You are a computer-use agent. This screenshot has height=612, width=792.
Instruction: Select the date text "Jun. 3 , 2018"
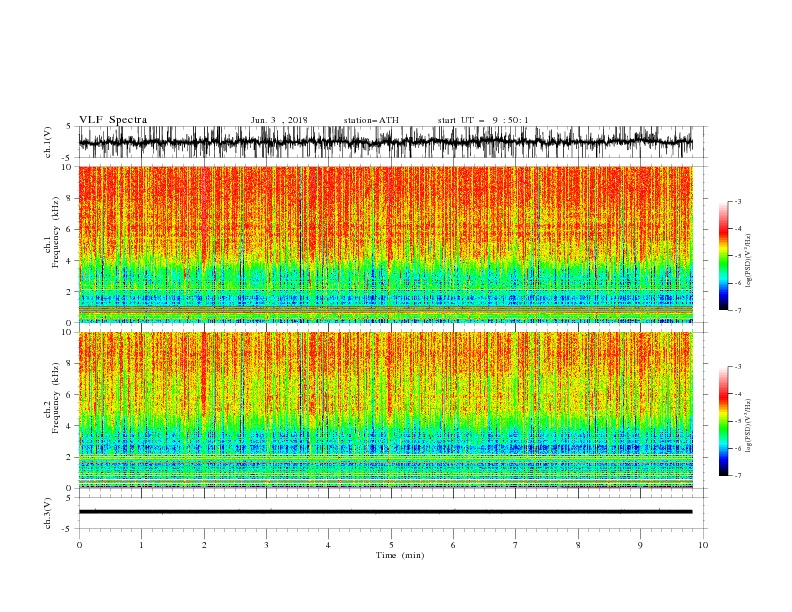tap(279, 120)
